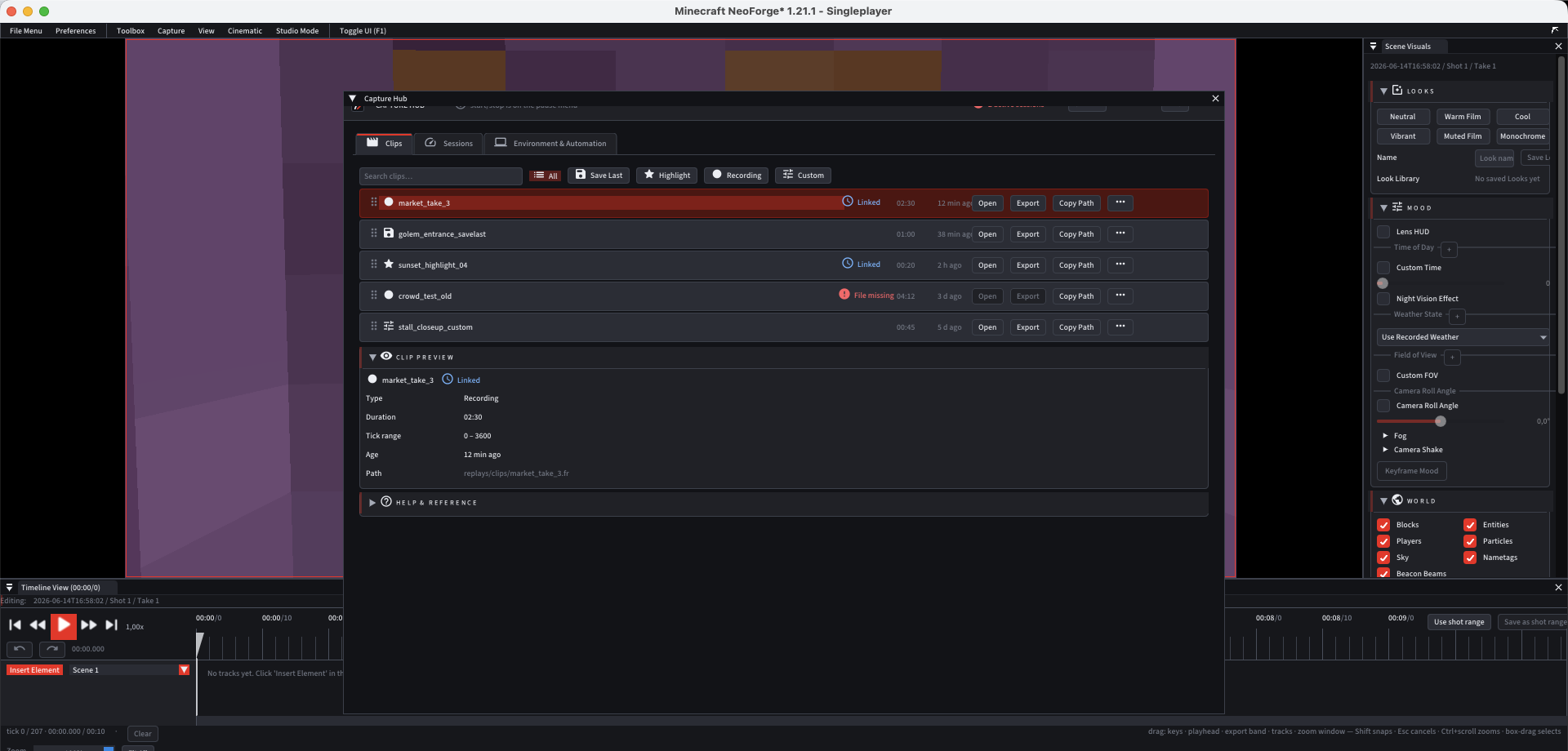Screen dimensions: 1568x751
Task: Jump to timeline end with skip-forward icon
Action: click(x=112, y=625)
